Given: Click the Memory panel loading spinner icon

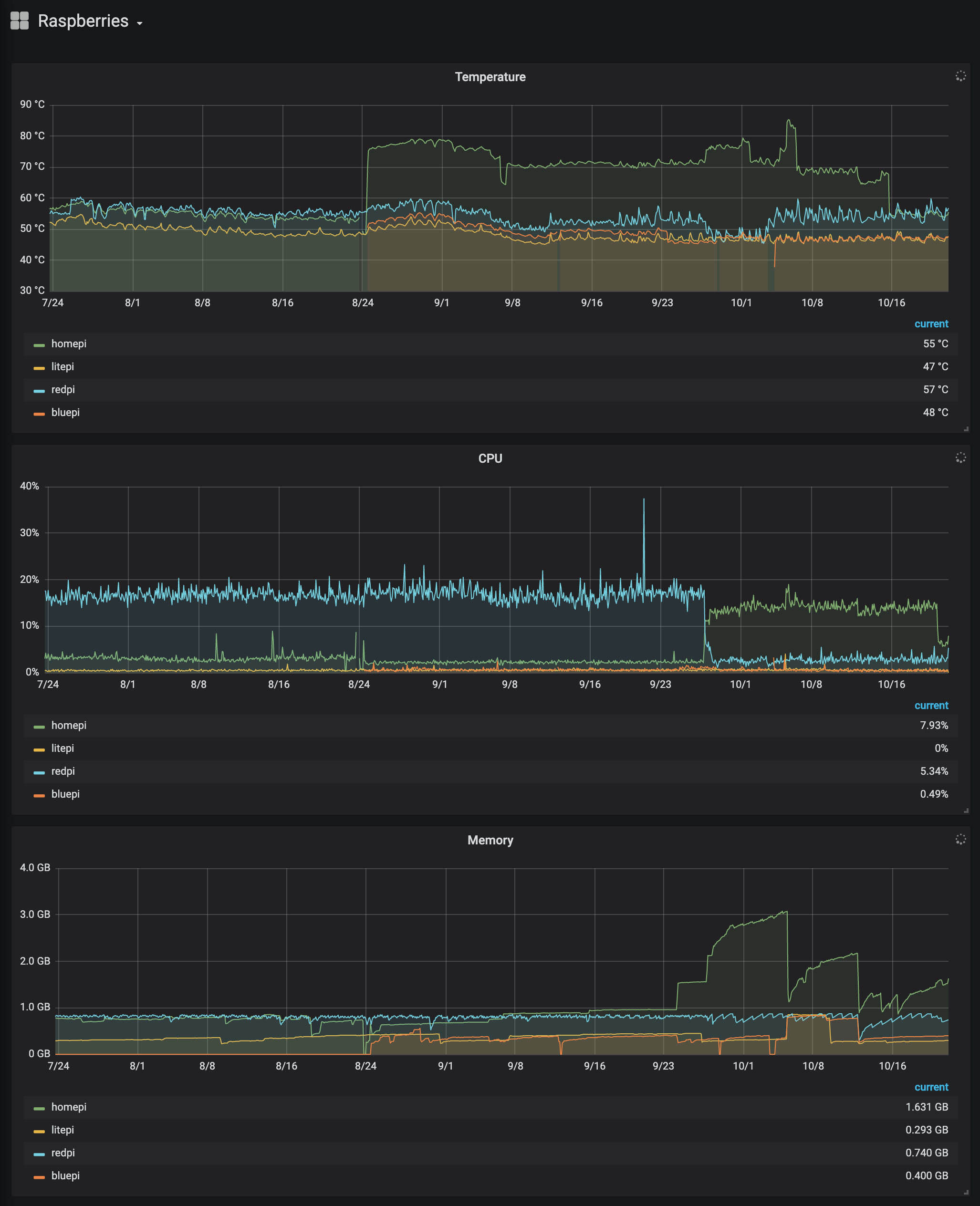Looking at the screenshot, I should 960,839.
